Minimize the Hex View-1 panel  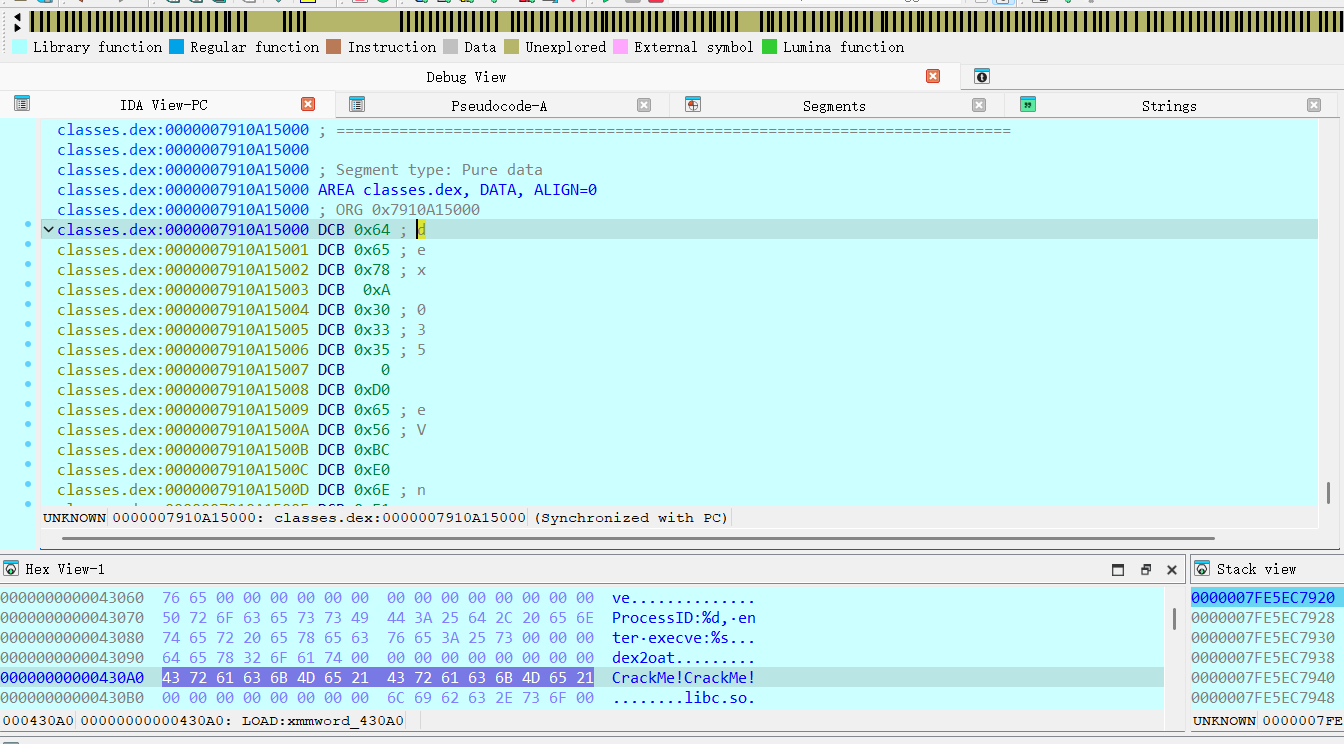(x=1118, y=569)
